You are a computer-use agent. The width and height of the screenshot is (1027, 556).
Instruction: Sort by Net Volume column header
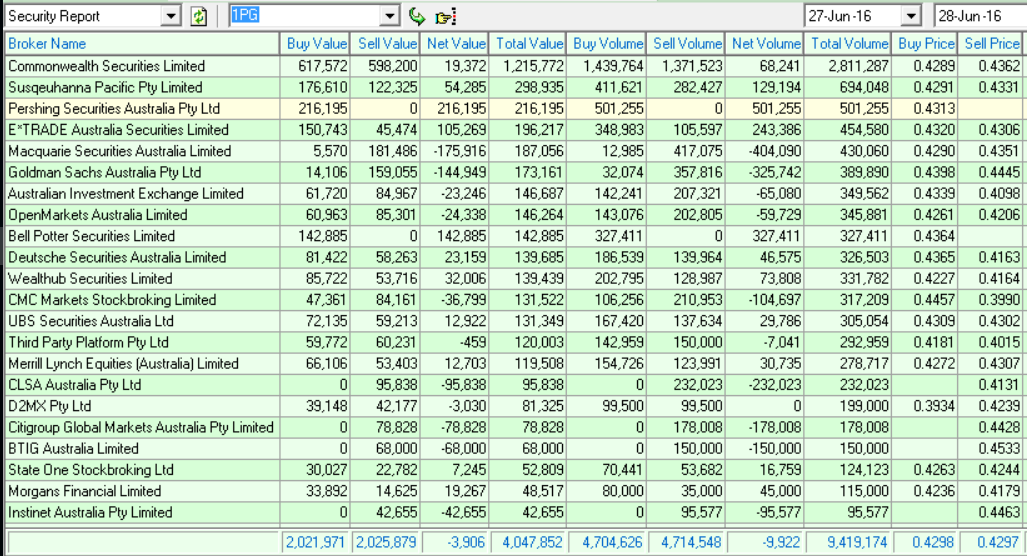pos(765,44)
